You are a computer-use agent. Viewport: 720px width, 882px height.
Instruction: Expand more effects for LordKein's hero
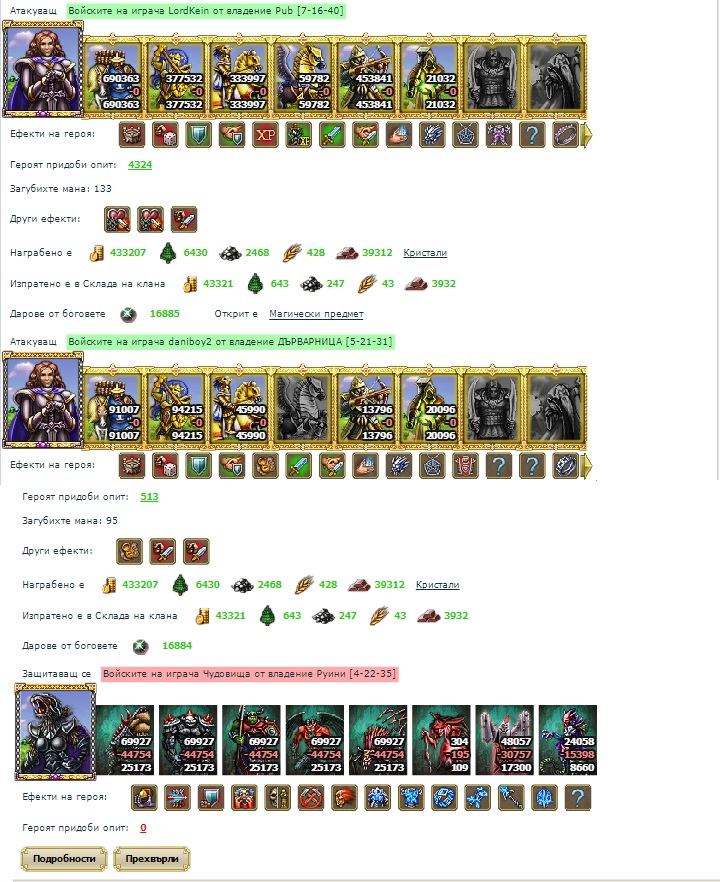pos(586,135)
